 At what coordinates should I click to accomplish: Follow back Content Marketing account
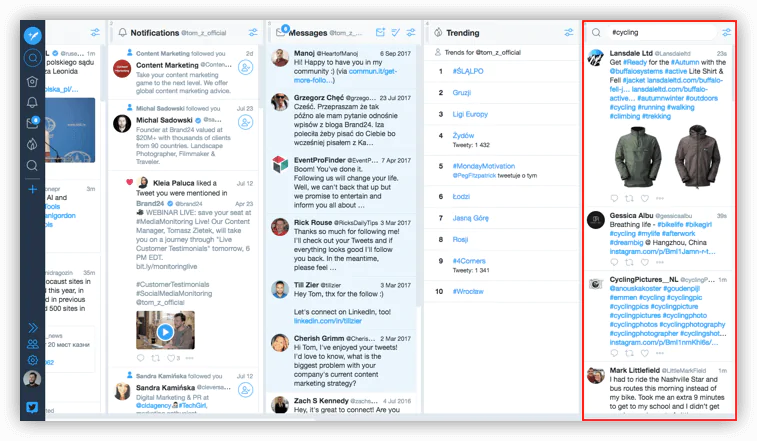coord(245,68)
